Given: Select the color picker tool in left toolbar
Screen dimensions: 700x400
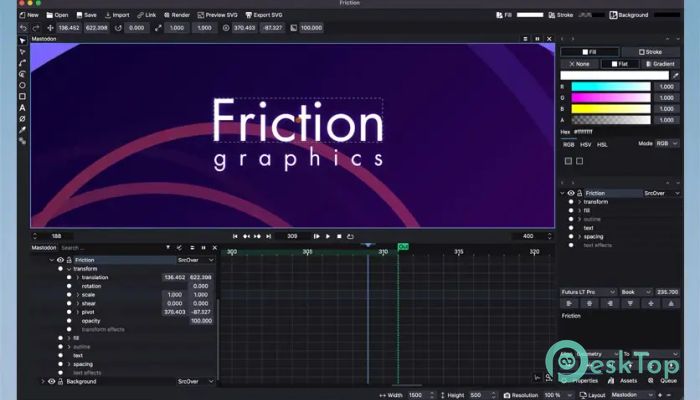Looking at the screenshot, I should (22, 130).
